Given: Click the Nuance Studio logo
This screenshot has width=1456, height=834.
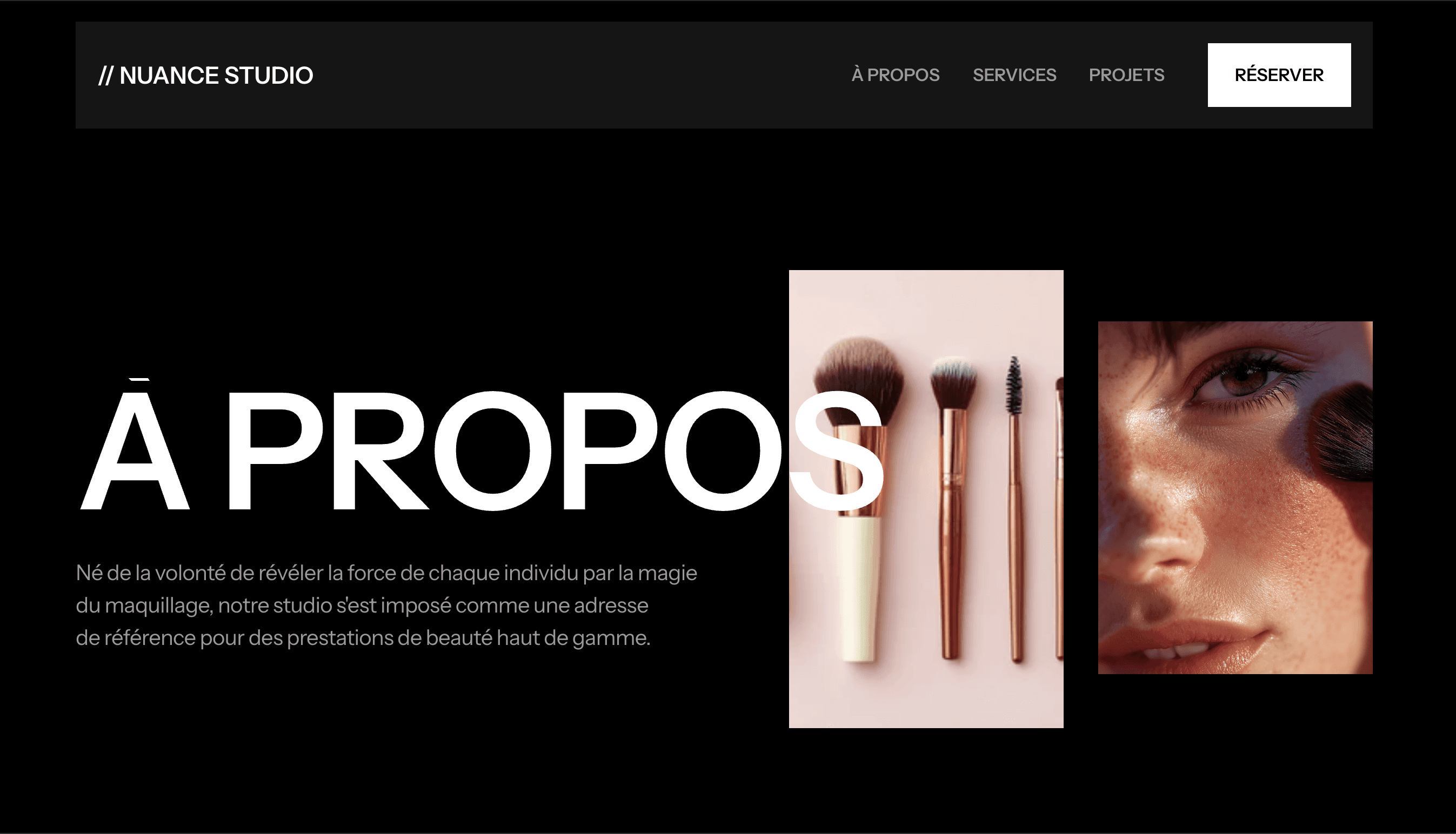Looking at the screenshot, I should click(x=206, y=75).
